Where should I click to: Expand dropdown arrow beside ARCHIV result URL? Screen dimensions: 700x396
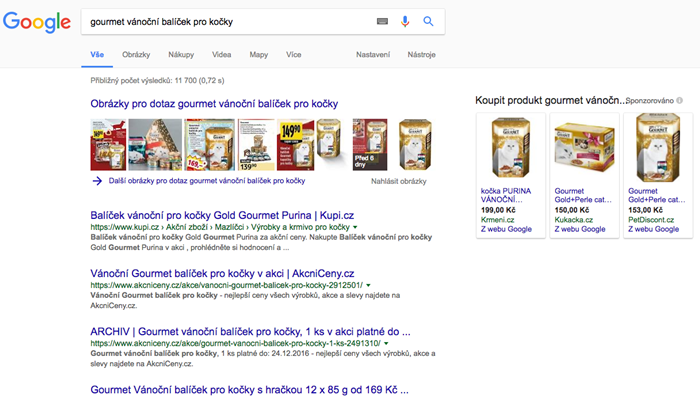point(386,343)
